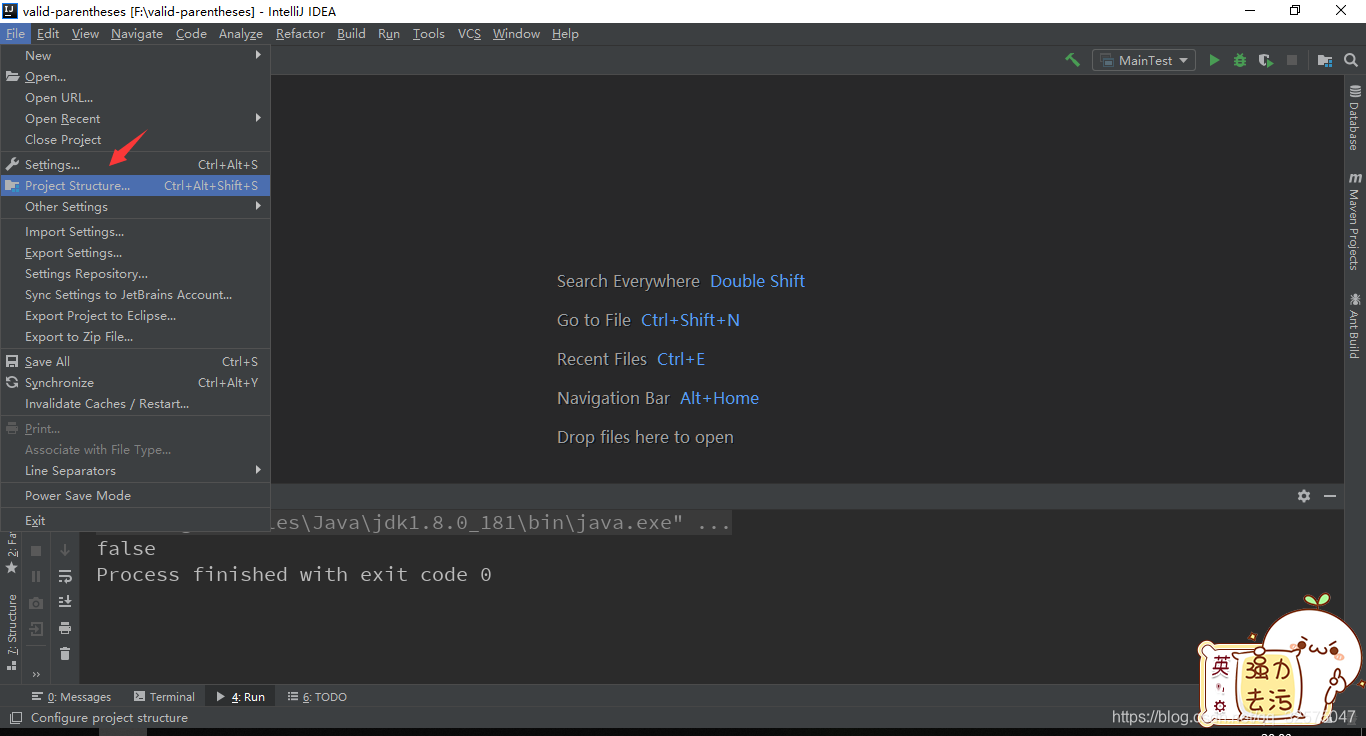Expand Other Settings submenu
This screenshot has height=736, width=1366.
[135, 207]
